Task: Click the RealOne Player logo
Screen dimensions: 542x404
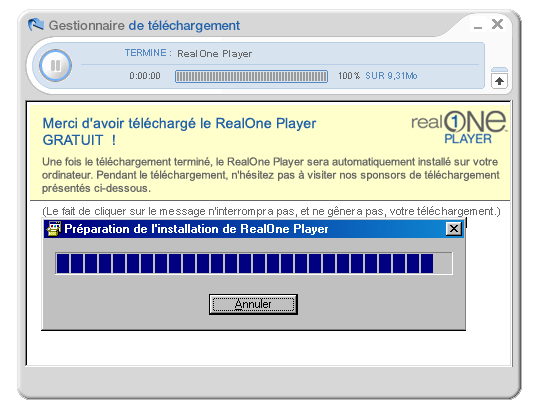Action: click(459, 127)
